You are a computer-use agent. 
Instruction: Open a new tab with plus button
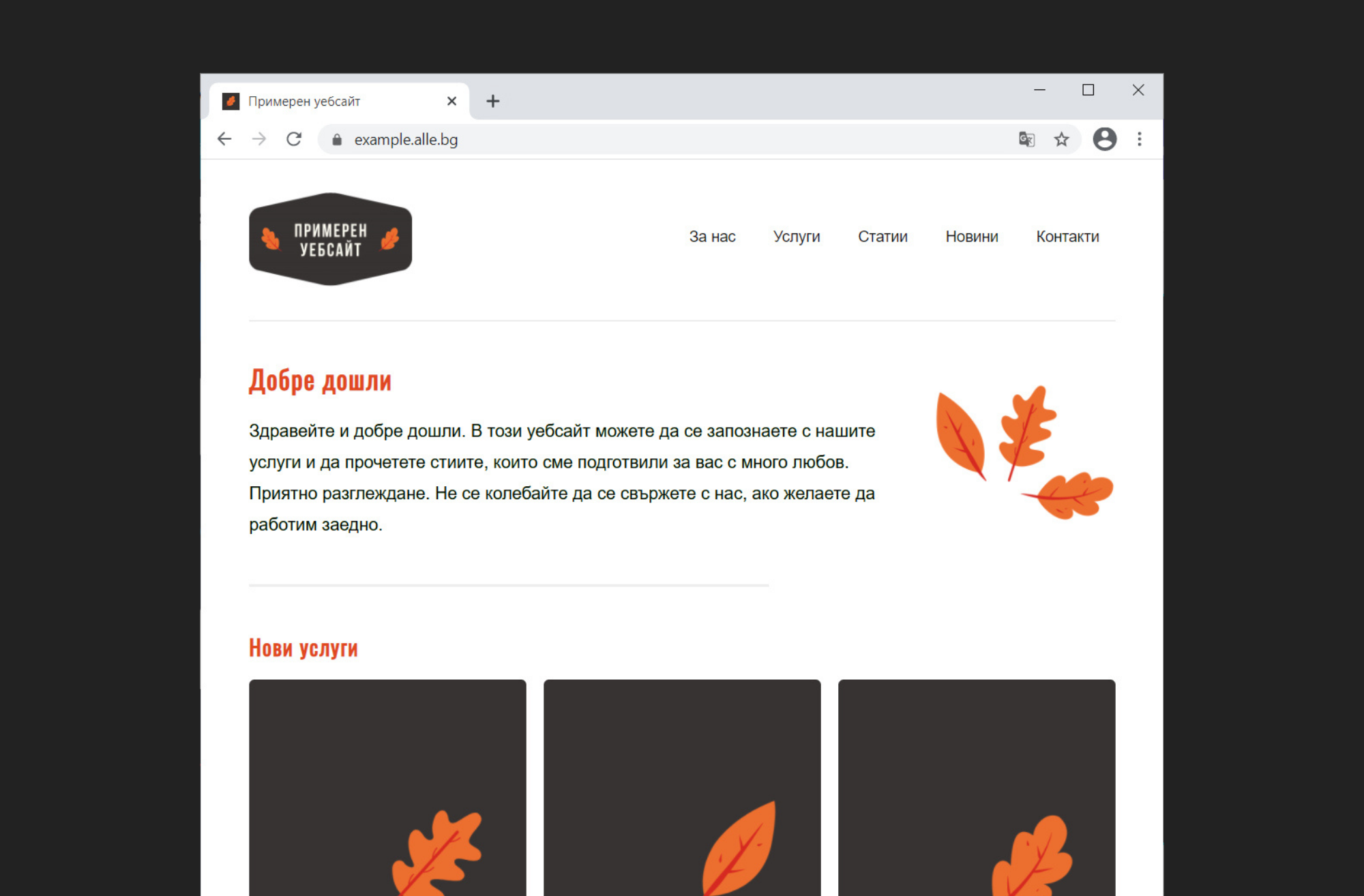click(x=493, y=102)
